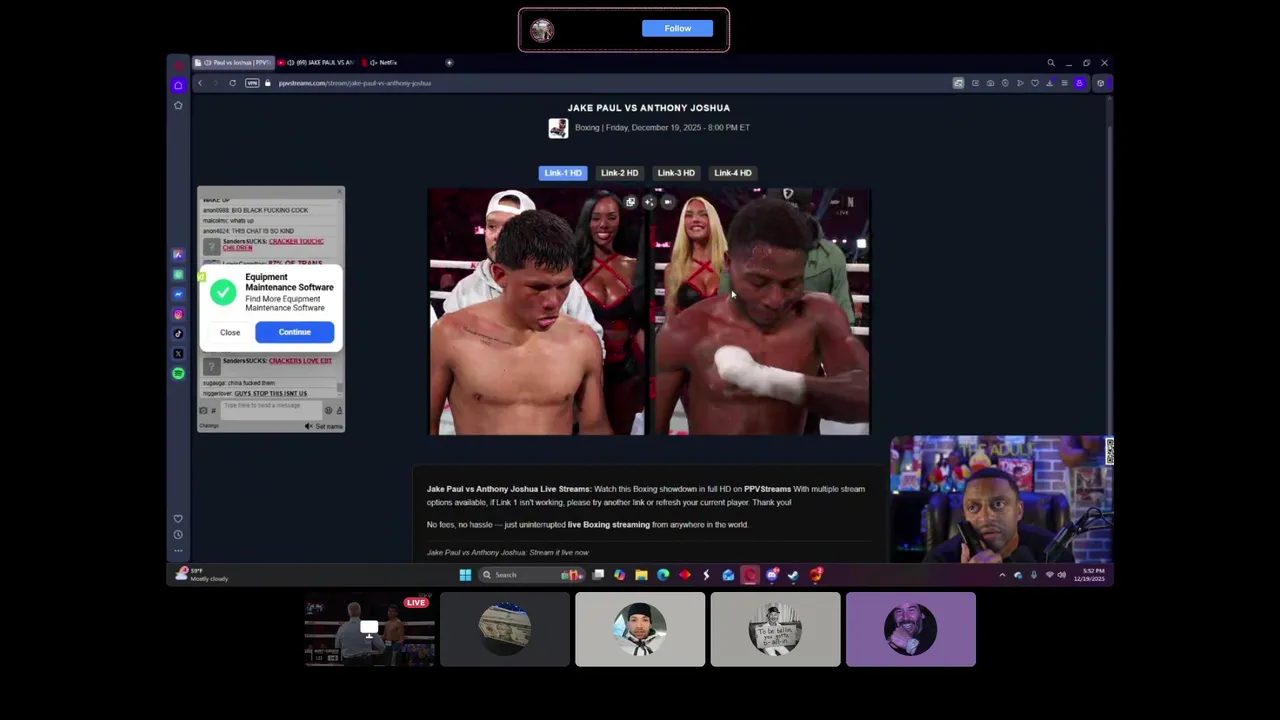Screen dimensions: 1280x720
Task: Click the tab search magnifier in title bar
Action: (x=1051, y=63)
